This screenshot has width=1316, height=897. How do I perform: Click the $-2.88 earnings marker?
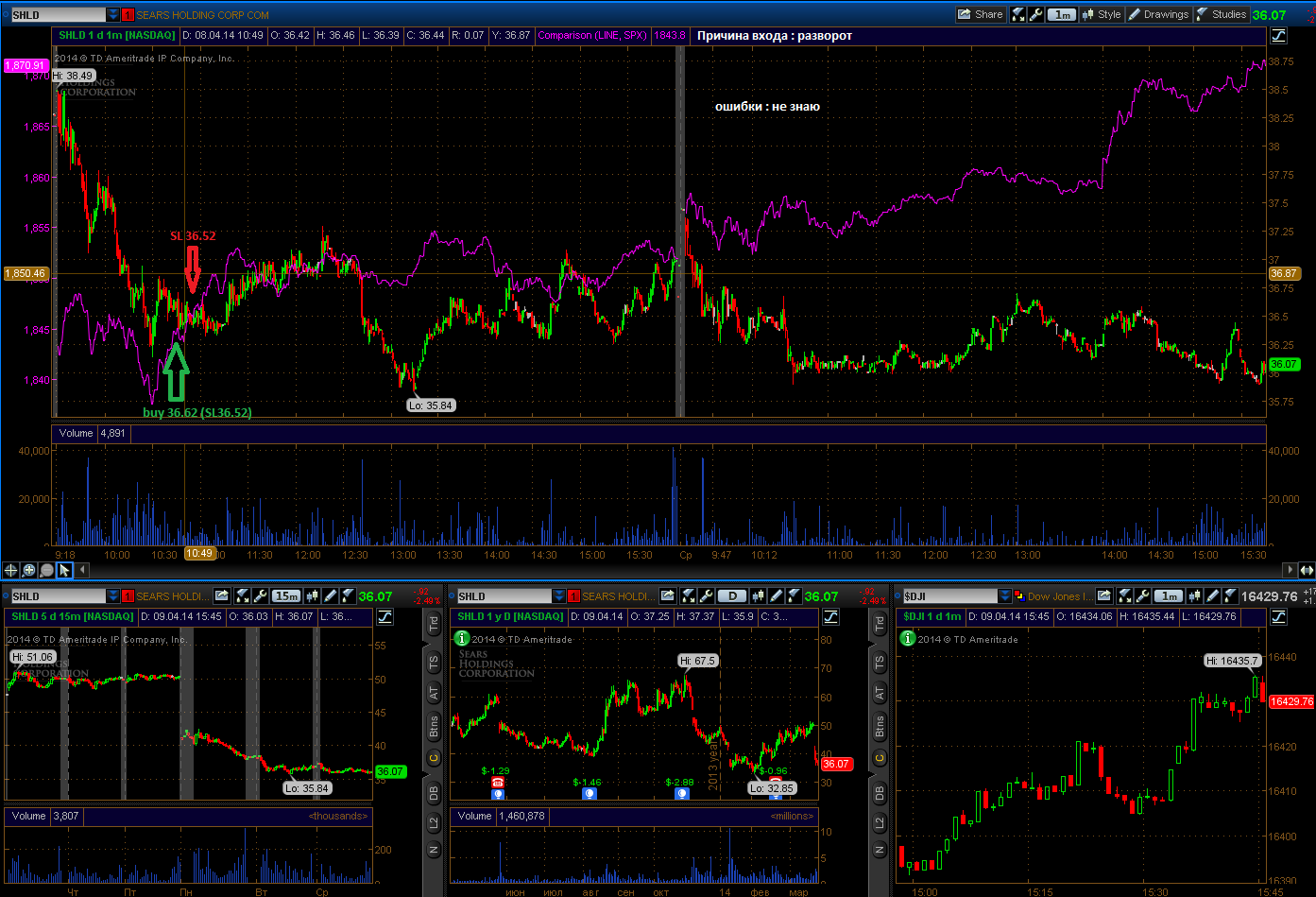click(x=682, y=794)
